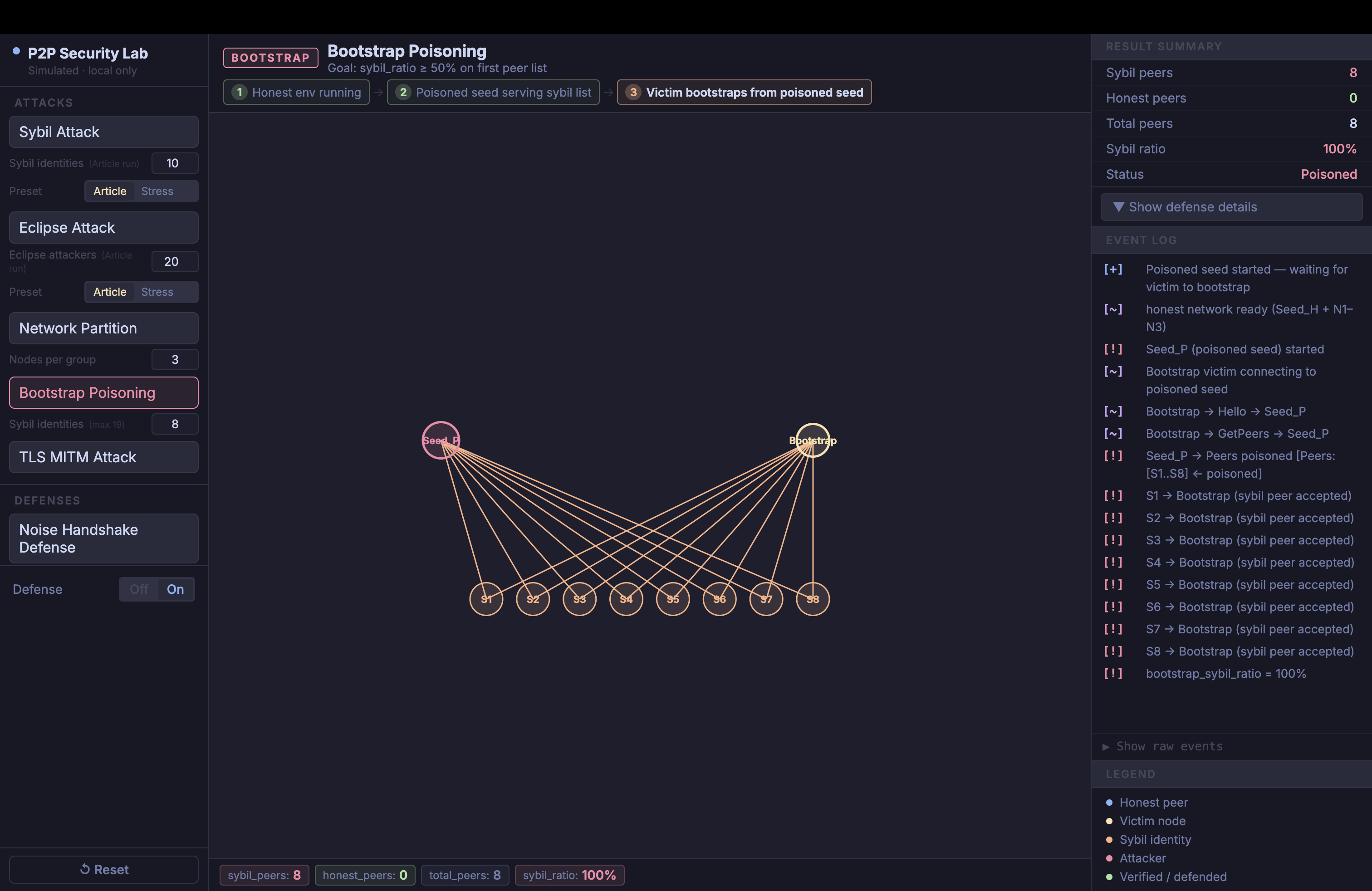This screenshot has width=1372, height=891.
Task: Start TLS MITM Attack
Action: click(104, 457)
